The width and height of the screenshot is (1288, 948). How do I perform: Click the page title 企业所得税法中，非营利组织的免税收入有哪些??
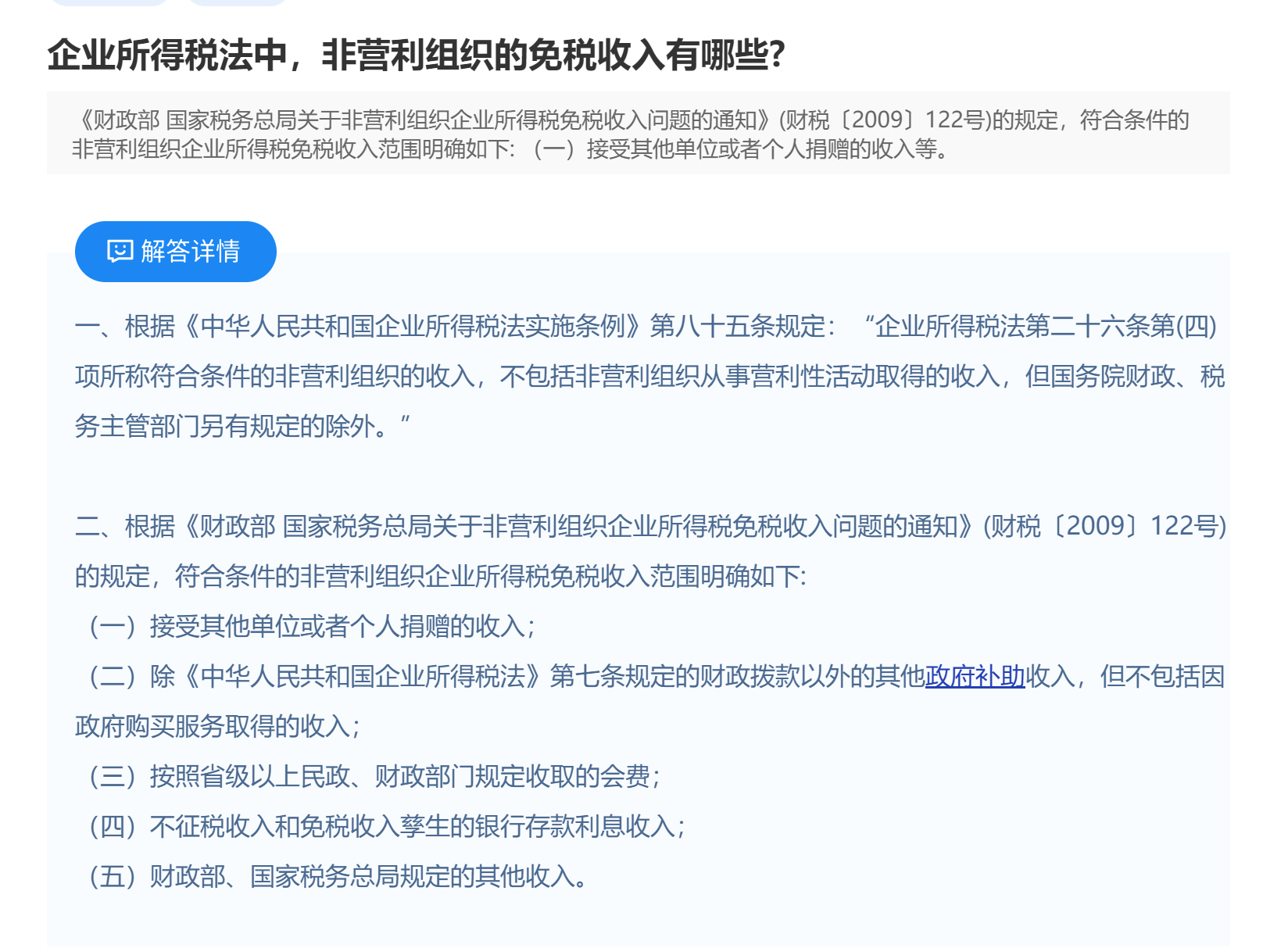[416, 55]
